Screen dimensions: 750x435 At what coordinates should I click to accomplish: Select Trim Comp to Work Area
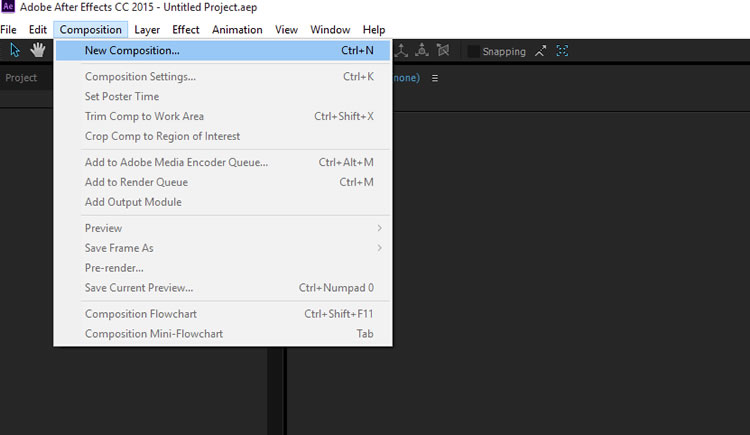[223, 116]
